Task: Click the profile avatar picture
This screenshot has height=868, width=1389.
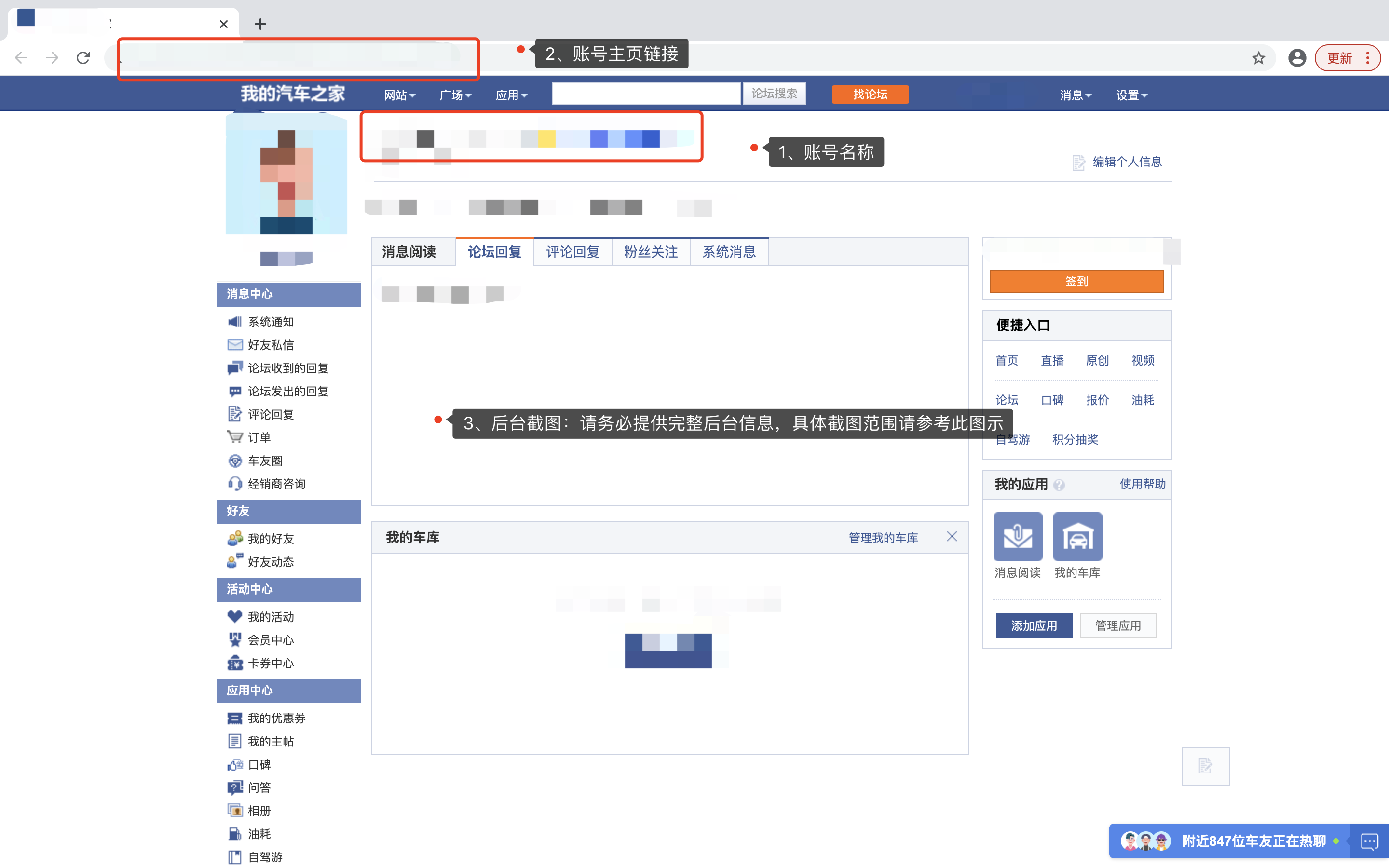Action: coord(286,174)
